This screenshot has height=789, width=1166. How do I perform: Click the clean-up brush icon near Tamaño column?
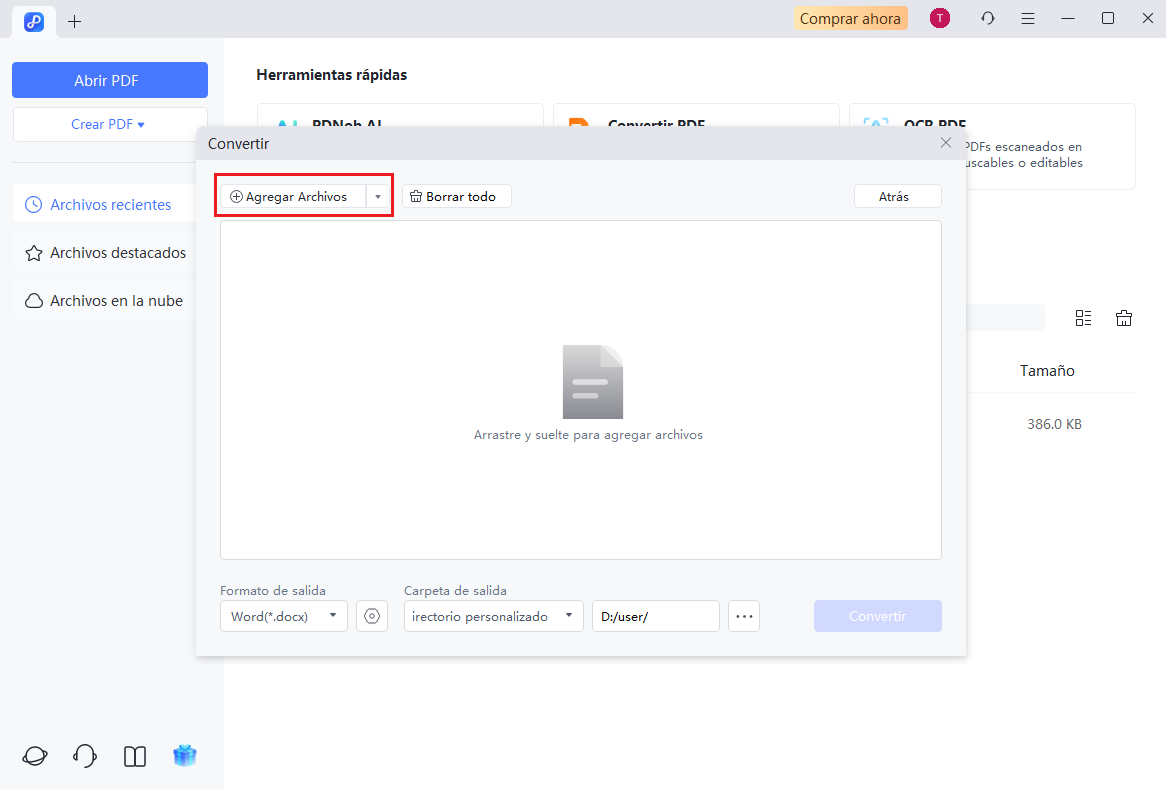[x=1123, y=317]
